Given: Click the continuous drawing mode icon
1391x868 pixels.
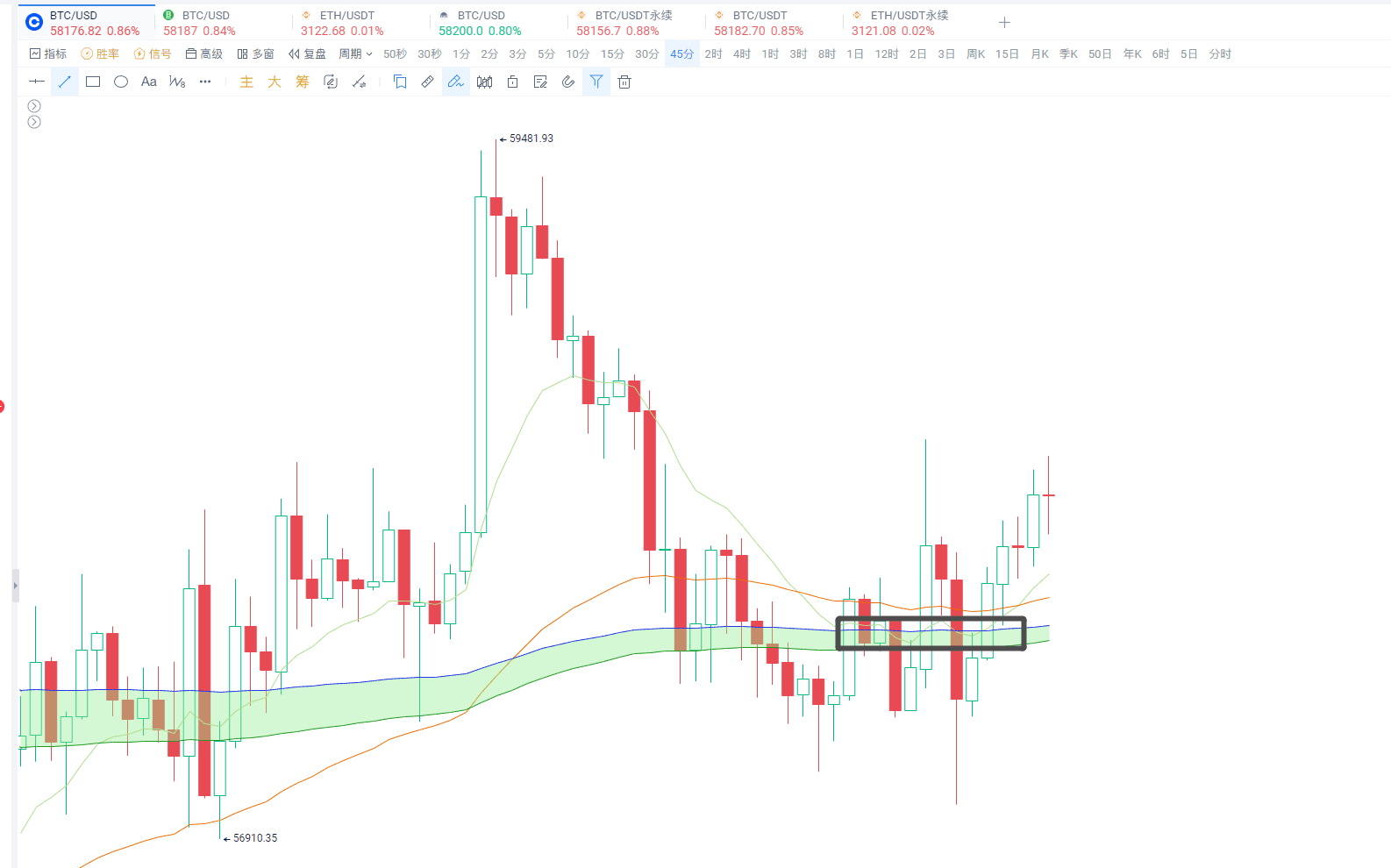Looking at the screenshot, I should [331, 82].
